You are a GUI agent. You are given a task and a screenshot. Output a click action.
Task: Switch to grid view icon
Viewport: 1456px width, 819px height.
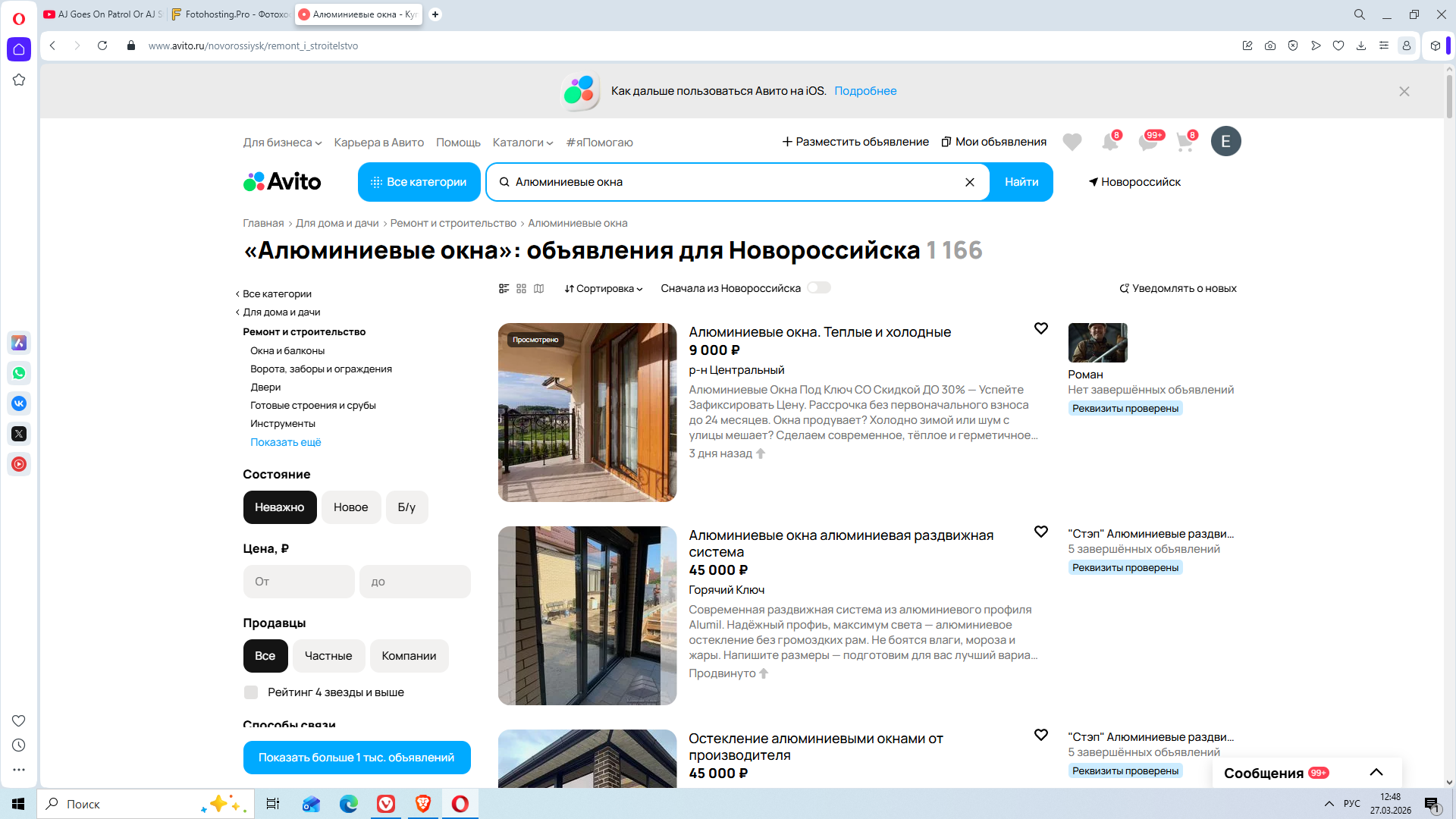(521, 288)
